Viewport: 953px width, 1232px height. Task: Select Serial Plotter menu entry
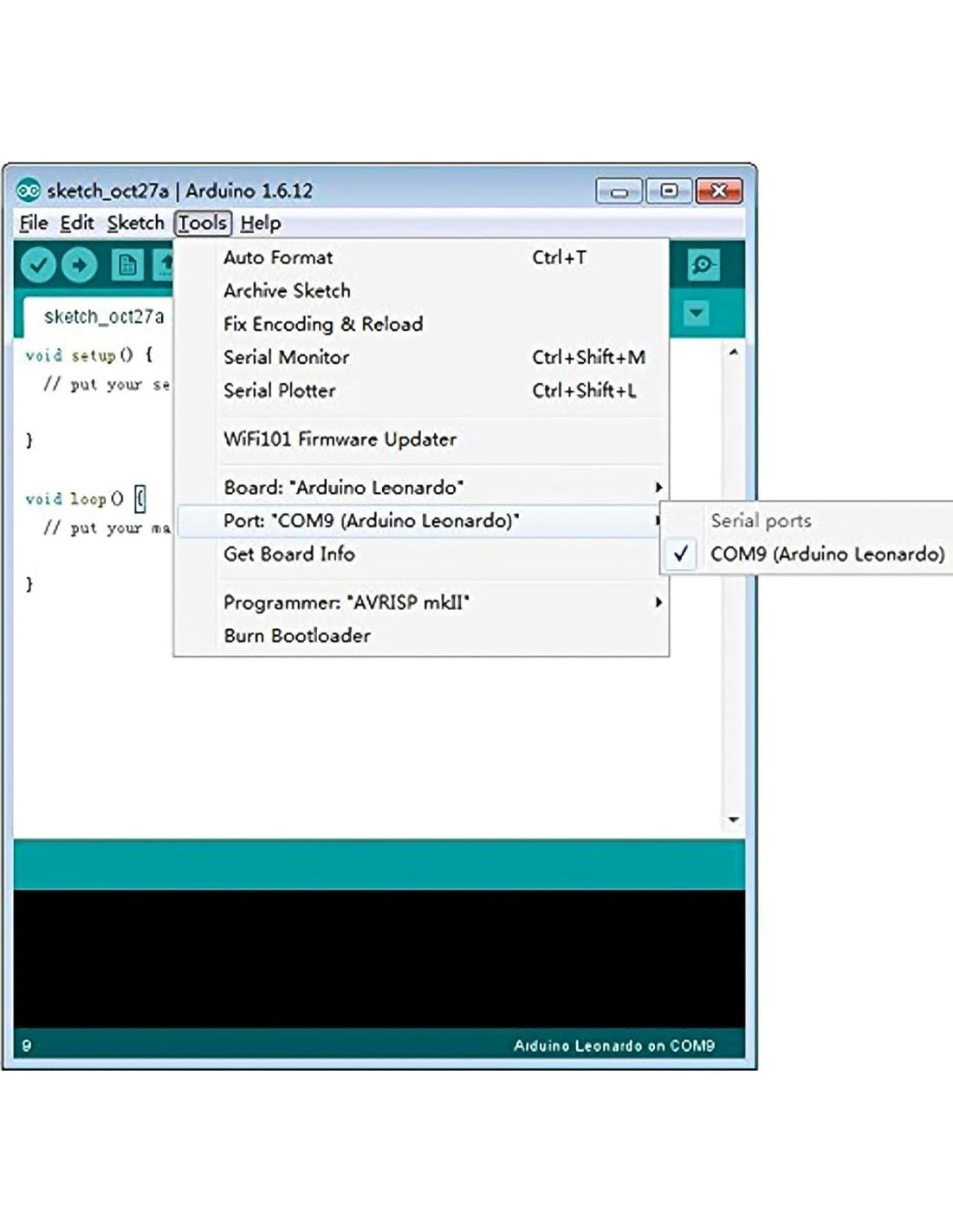coord(279,391)
